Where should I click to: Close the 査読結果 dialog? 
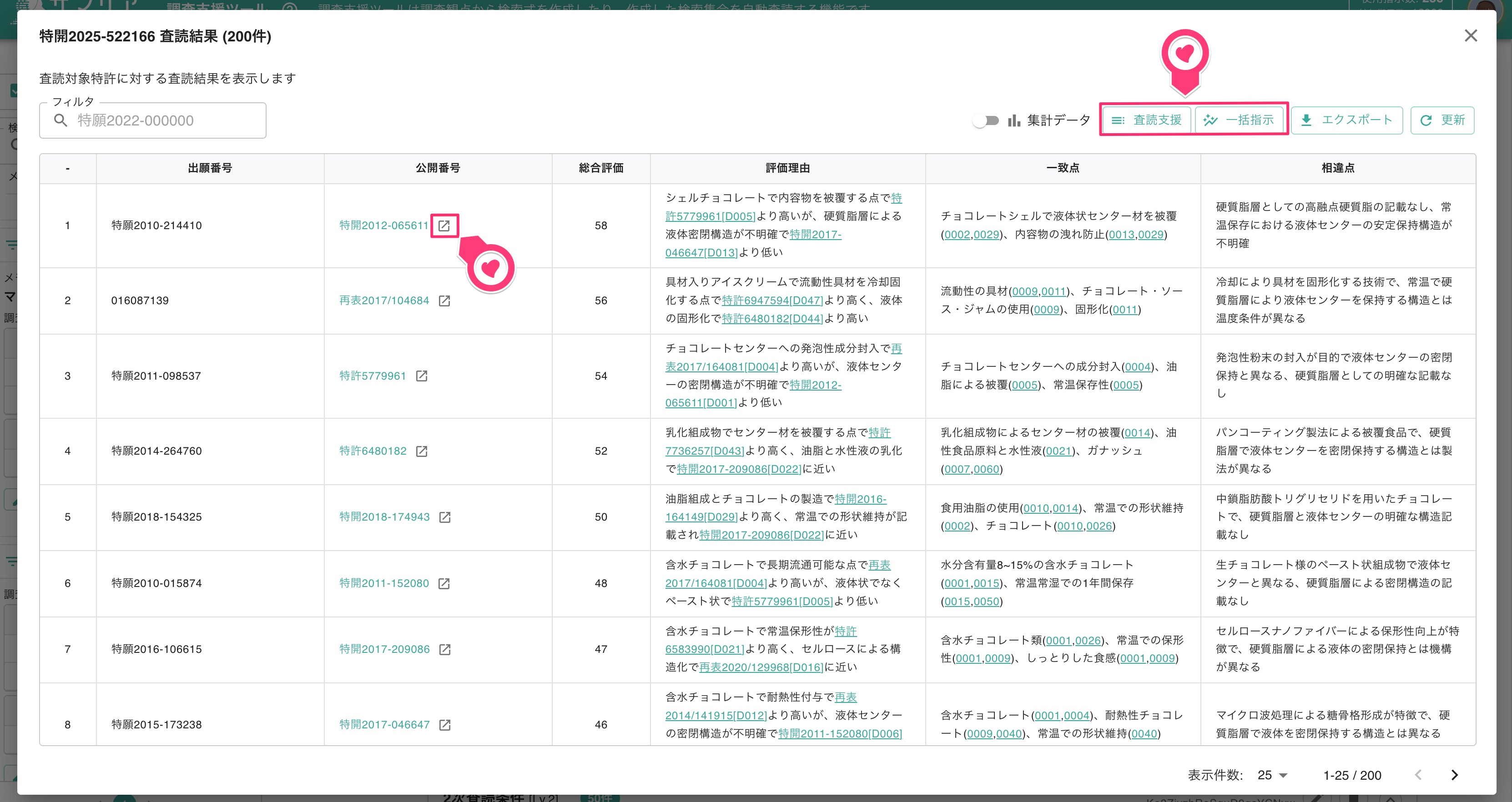click(x=1470, y=36)
